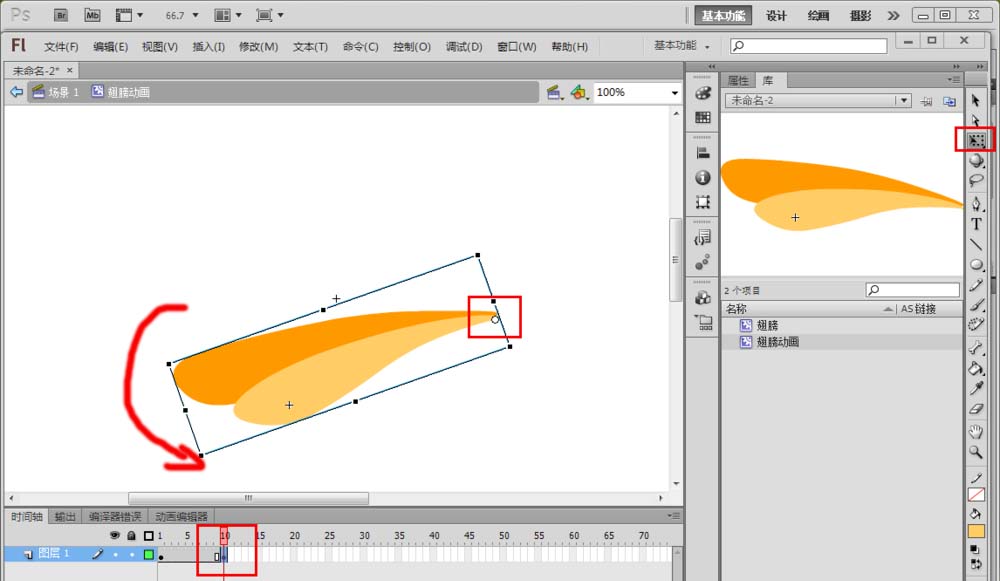Select the Zoom magnifier tool
Image resolution: width=1000 pixels, height=581 pixels.
(976, 452)
